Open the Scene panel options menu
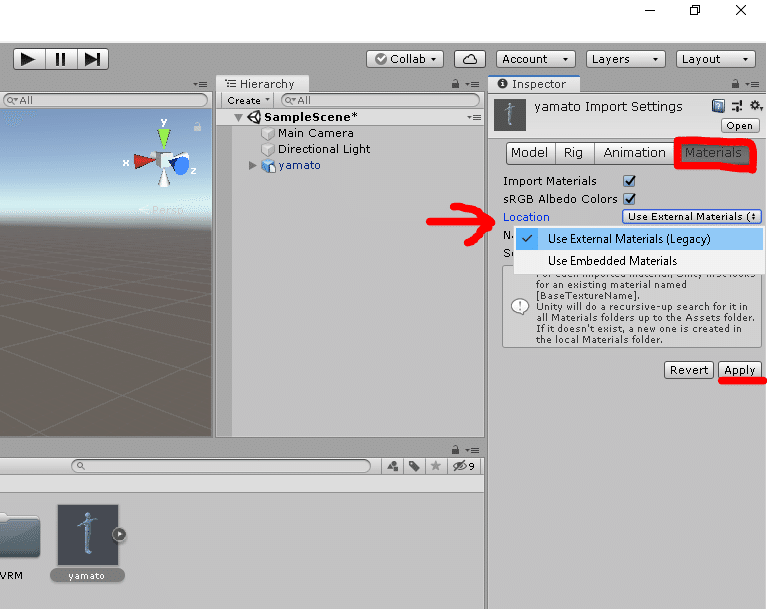Image resolution: width=767 pixels, height=609 pixels. pyautogui.click(x=201, y=85)
